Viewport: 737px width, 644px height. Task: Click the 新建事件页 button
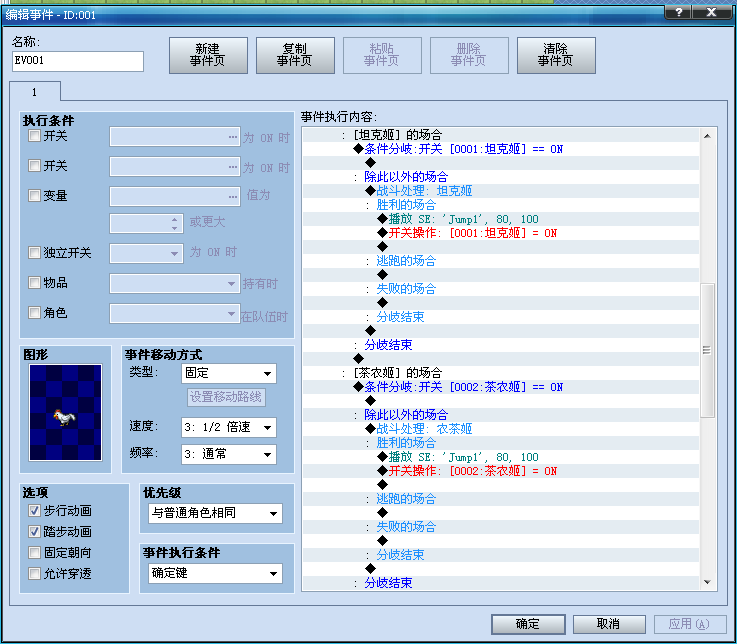[x=208, y=55]
